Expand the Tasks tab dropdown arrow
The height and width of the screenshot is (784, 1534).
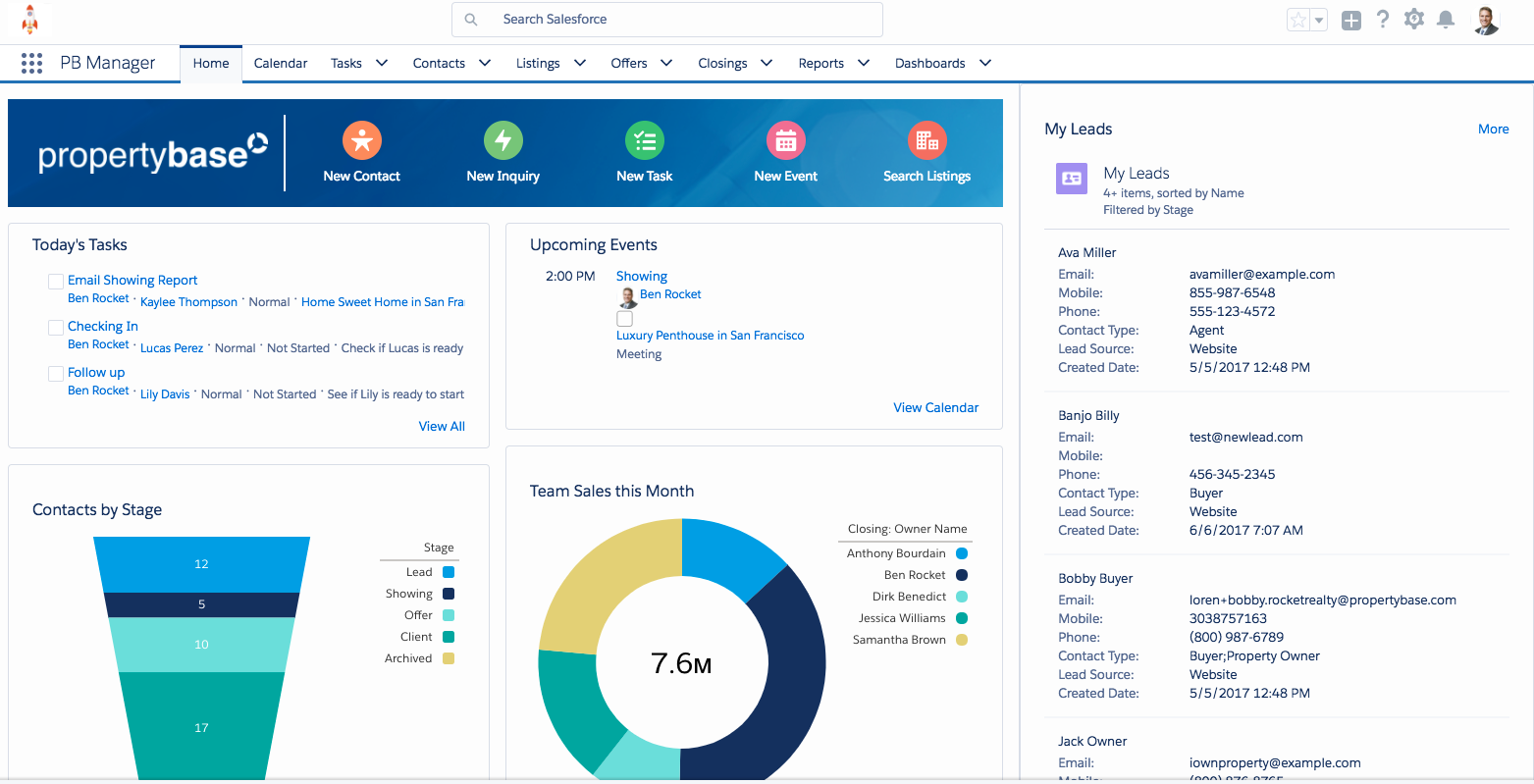[x=381, y=63]
